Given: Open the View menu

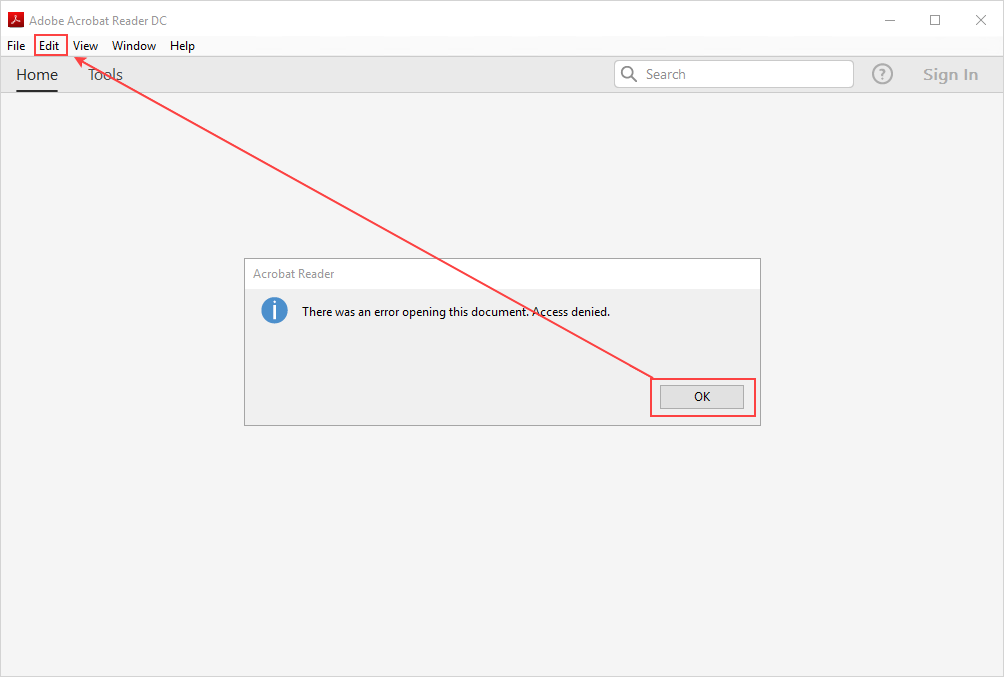Looking at the screenshot, I should [x=85, y=46].
